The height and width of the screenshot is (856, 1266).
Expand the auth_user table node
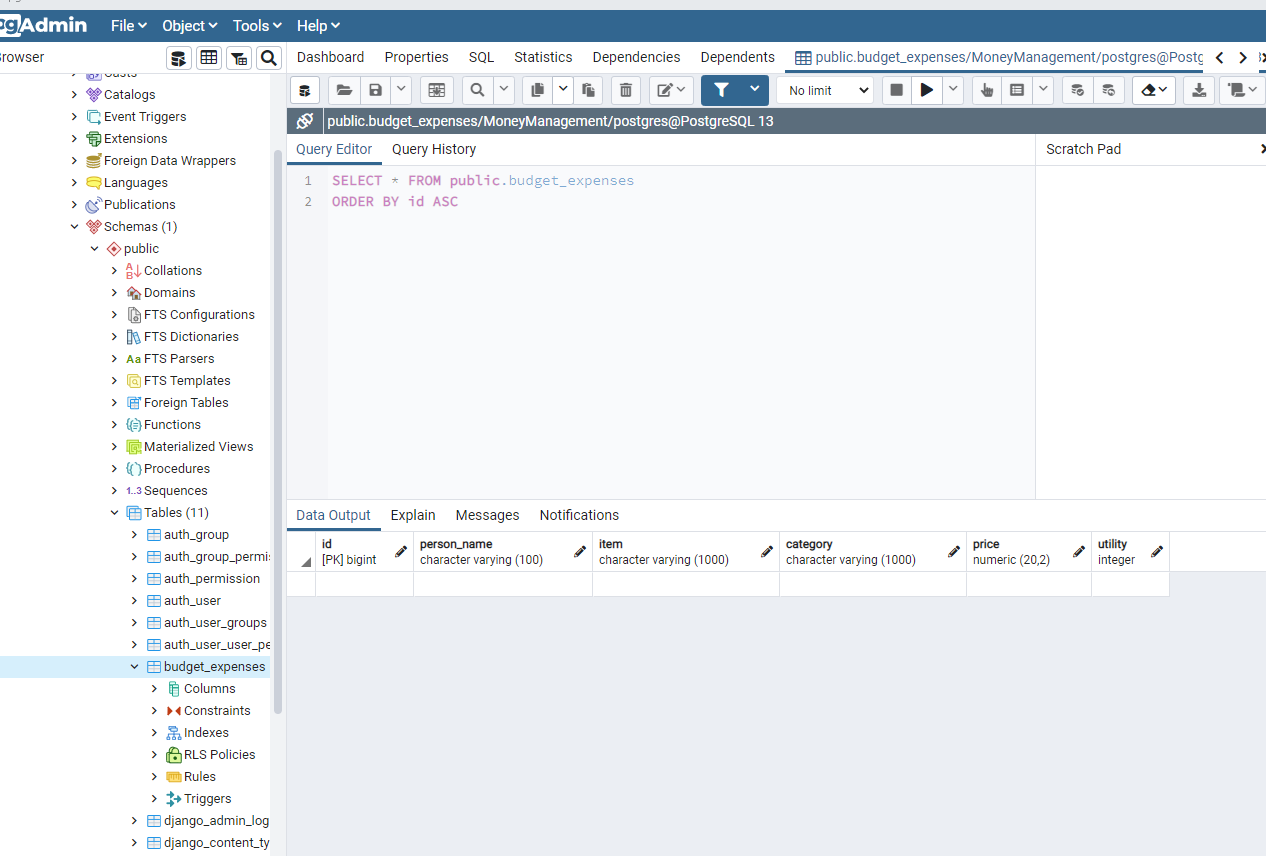(x=134, y=601)
